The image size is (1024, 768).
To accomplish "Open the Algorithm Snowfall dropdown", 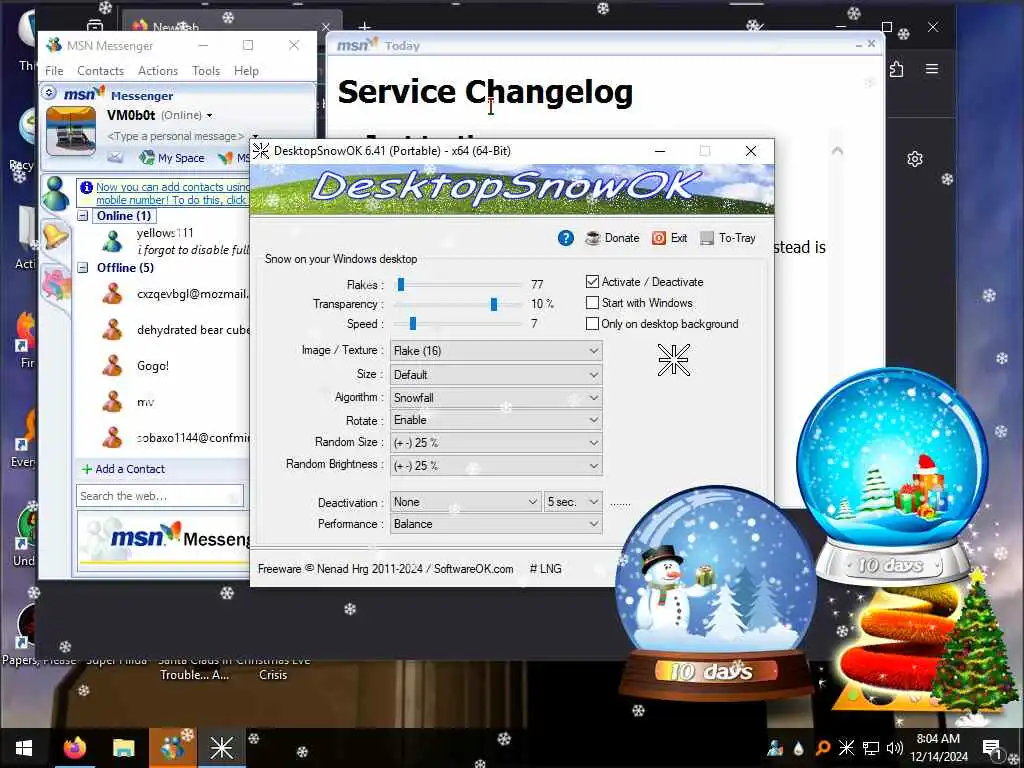I will point(496,397).
